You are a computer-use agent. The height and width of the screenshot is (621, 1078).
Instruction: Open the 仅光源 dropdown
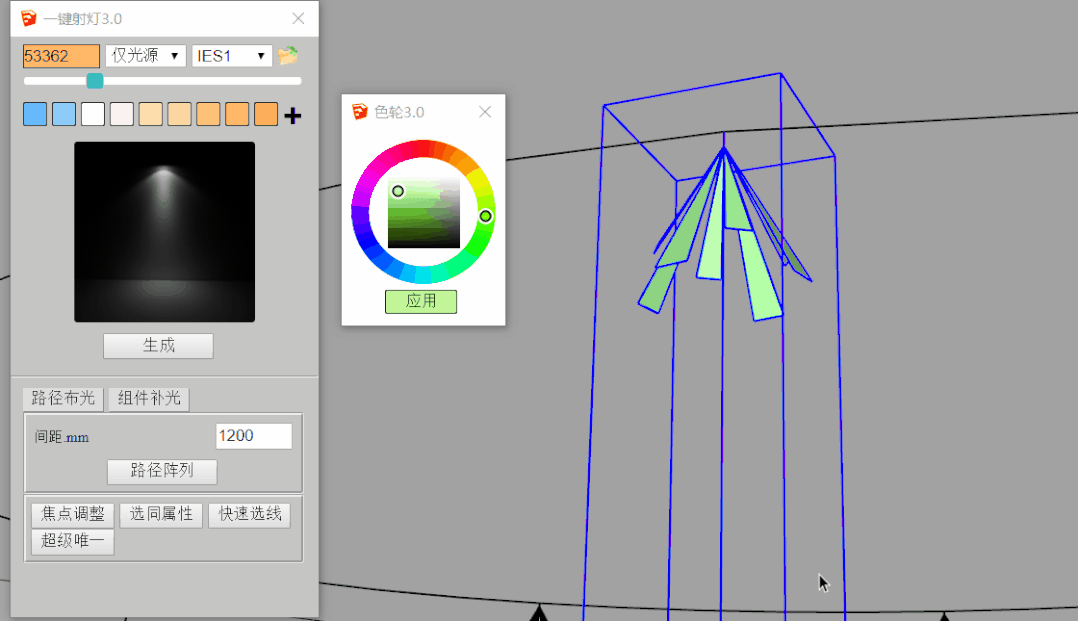tap(145, 56)
